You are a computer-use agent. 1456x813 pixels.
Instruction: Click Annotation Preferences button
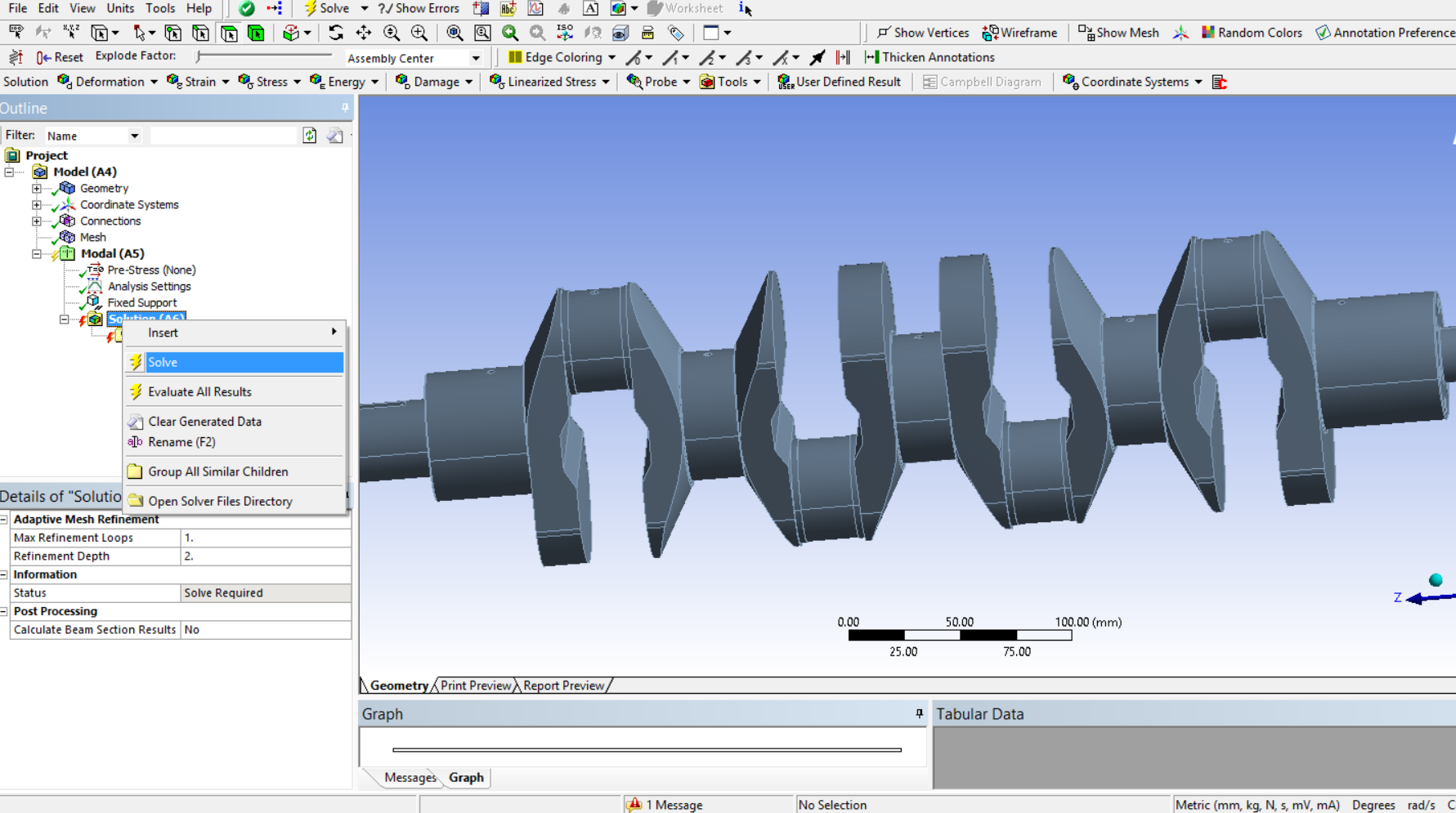pyautogui.click(x=1385, y=33)
